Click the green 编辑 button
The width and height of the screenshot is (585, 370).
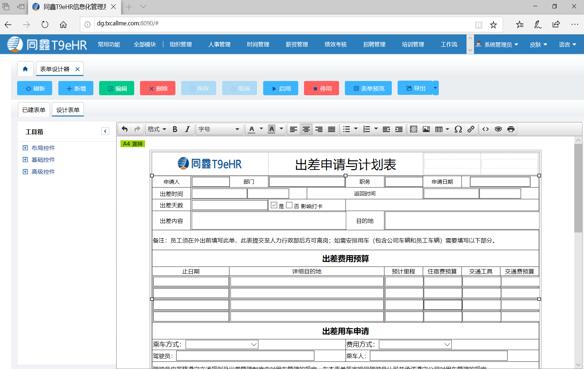pyautogui.click(x=117, y=88)
